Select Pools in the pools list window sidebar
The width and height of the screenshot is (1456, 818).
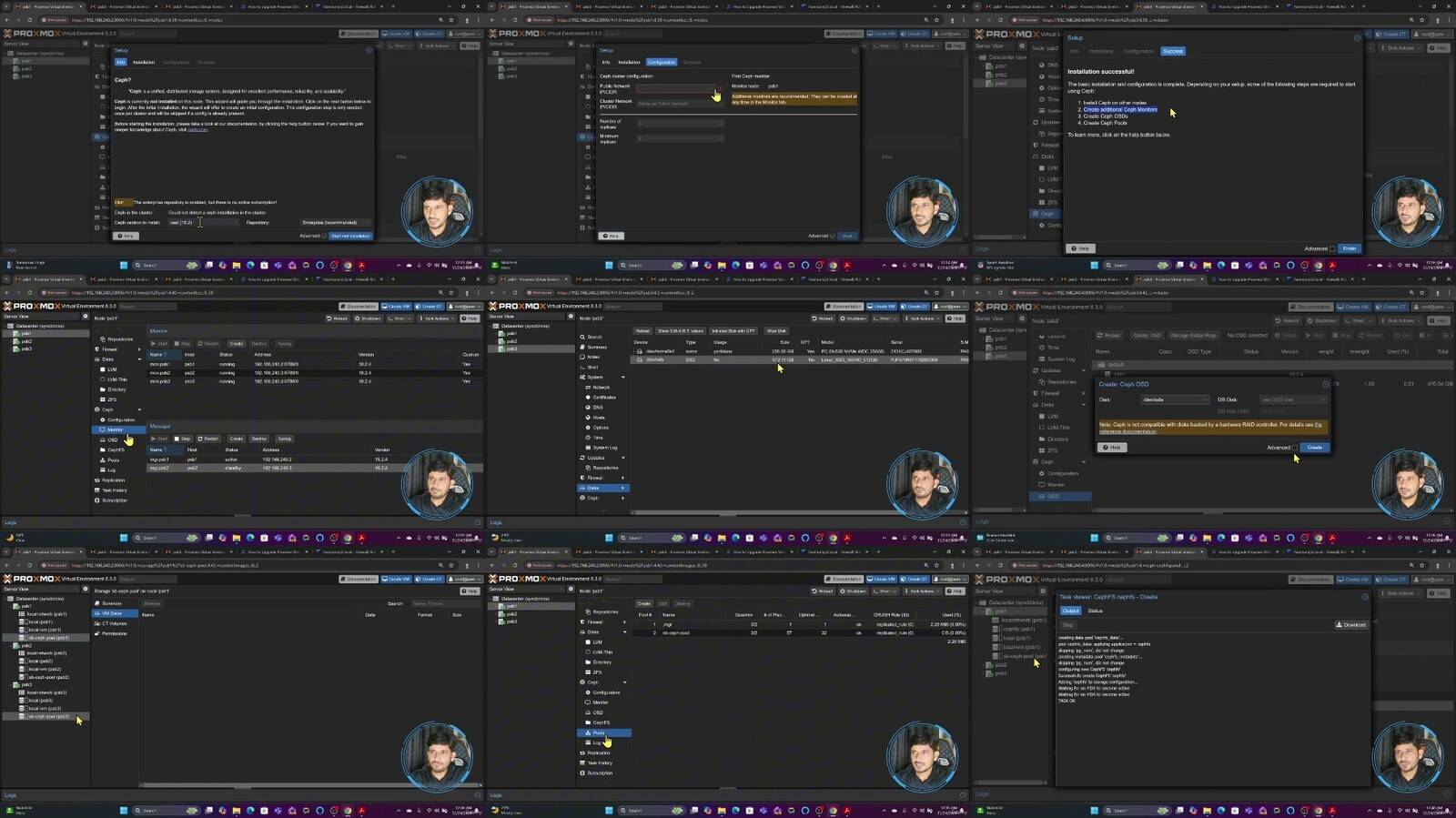(x=602, y=732)
